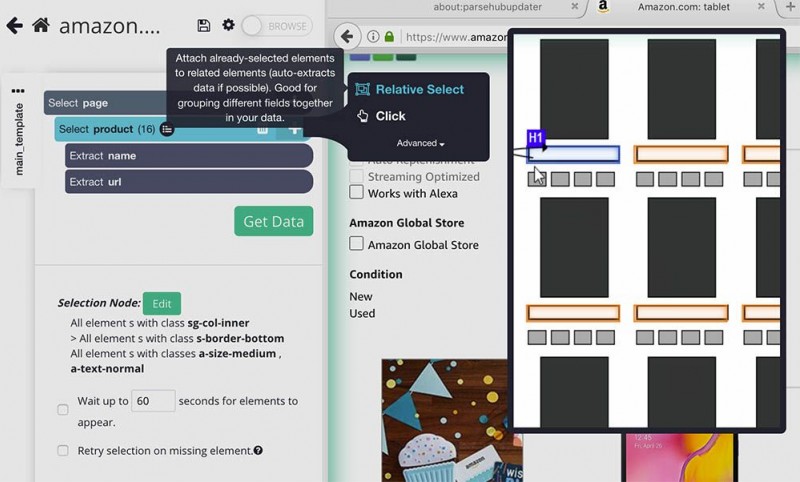Click the Relative Select icon
Screen dimensions: 800x482
(362, 89)
